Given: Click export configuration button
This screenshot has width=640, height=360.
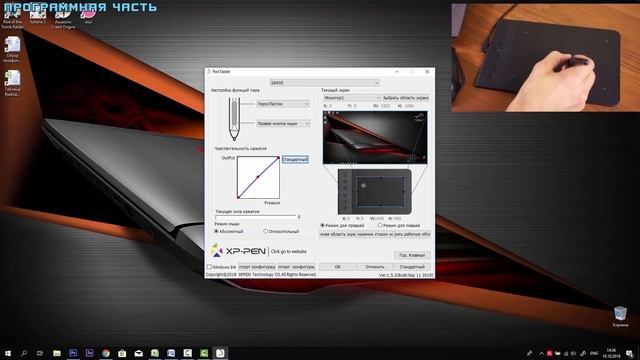Looking at the screenshot, I should pyautogui.click(x=257, y=267).
